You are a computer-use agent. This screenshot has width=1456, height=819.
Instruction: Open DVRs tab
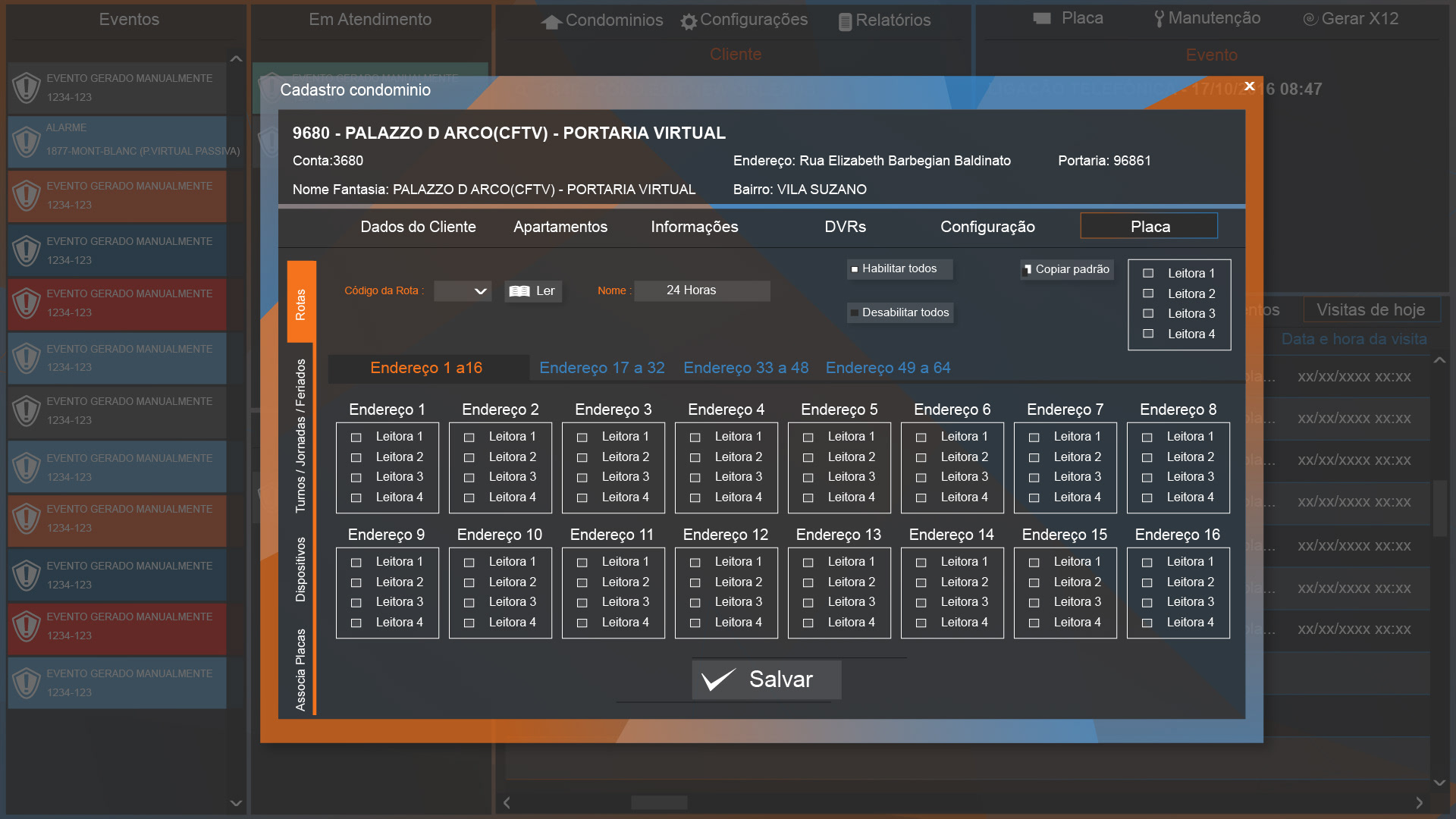click(x=845, y=227)
